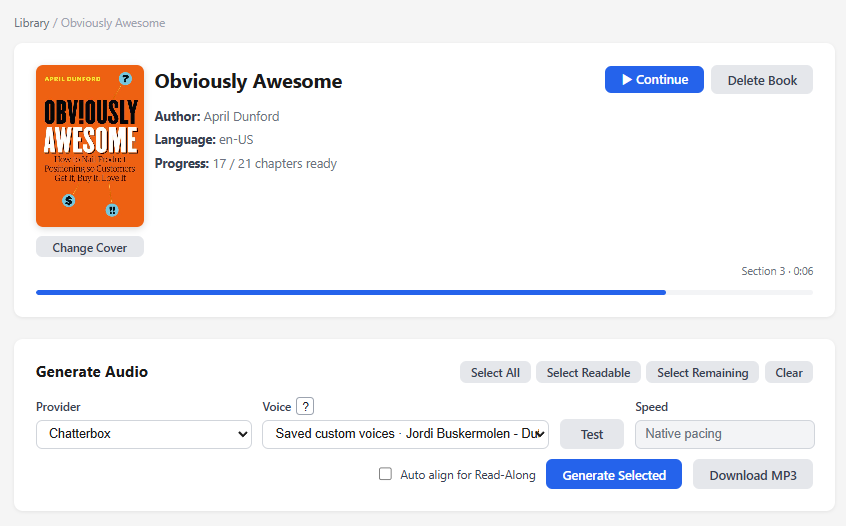Test the selected voice
The image size is (846, 526).
coord(591,434)
